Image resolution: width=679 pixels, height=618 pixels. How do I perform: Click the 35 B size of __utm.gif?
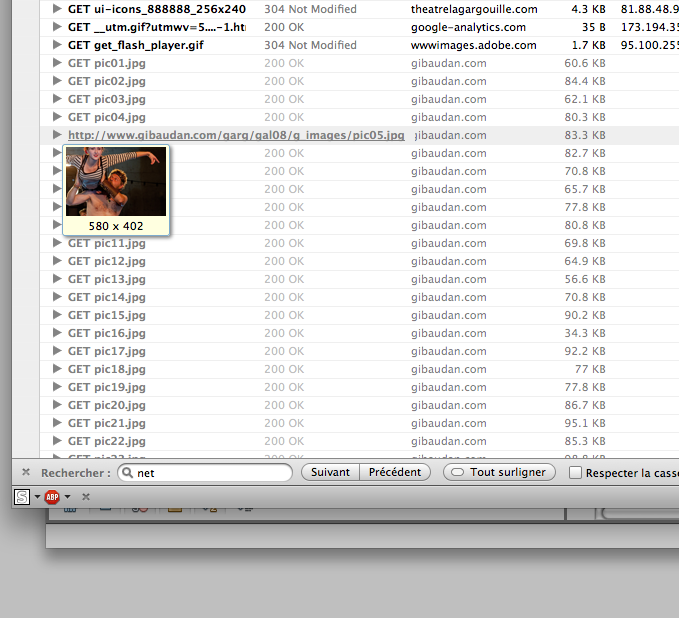coord(593,27)
